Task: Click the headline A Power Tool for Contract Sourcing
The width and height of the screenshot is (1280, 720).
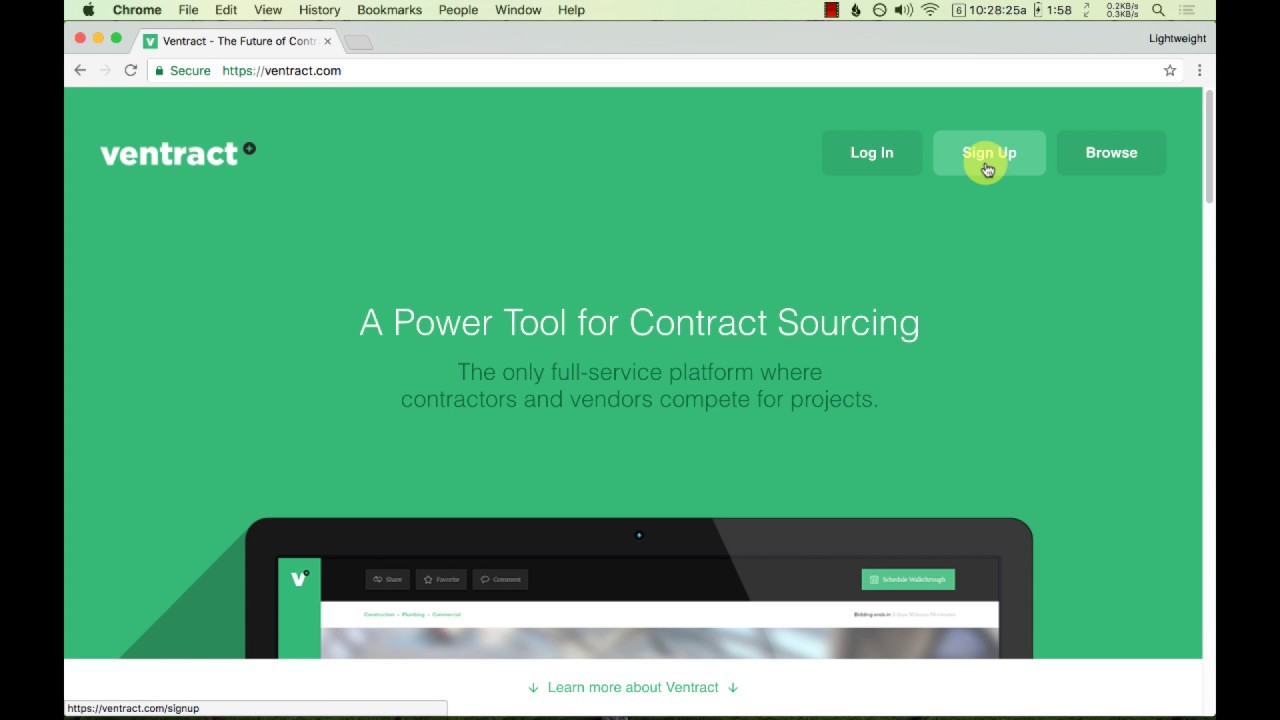Action: coord(639,323)
